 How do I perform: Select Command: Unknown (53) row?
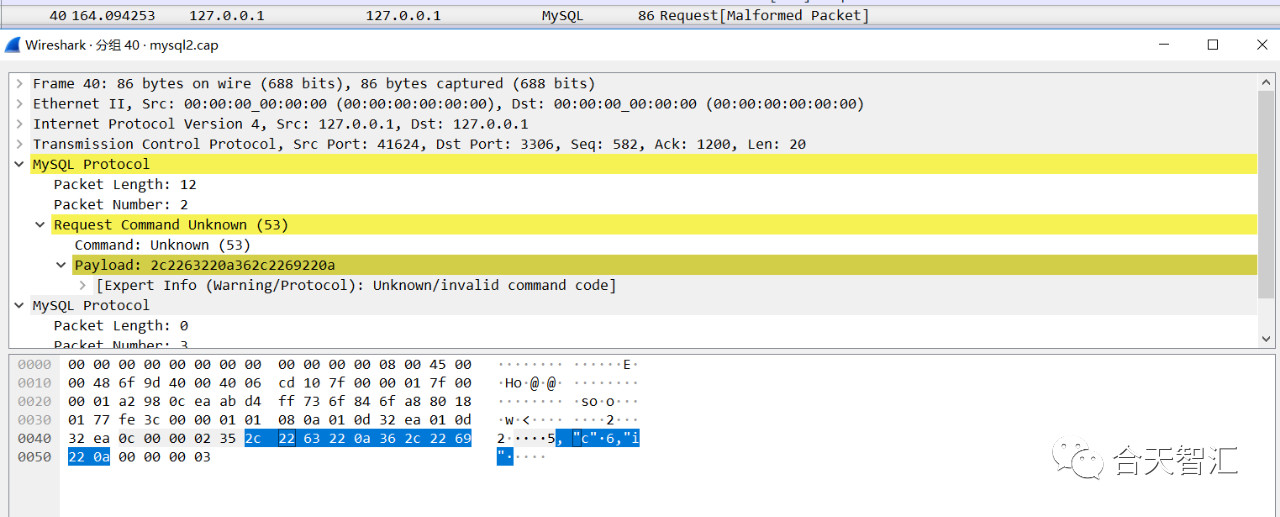[163, 245]
